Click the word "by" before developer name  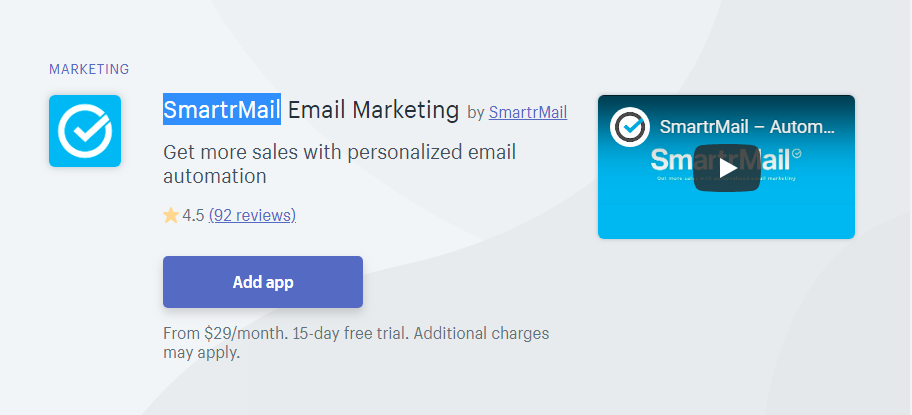[x=476, y=113]
